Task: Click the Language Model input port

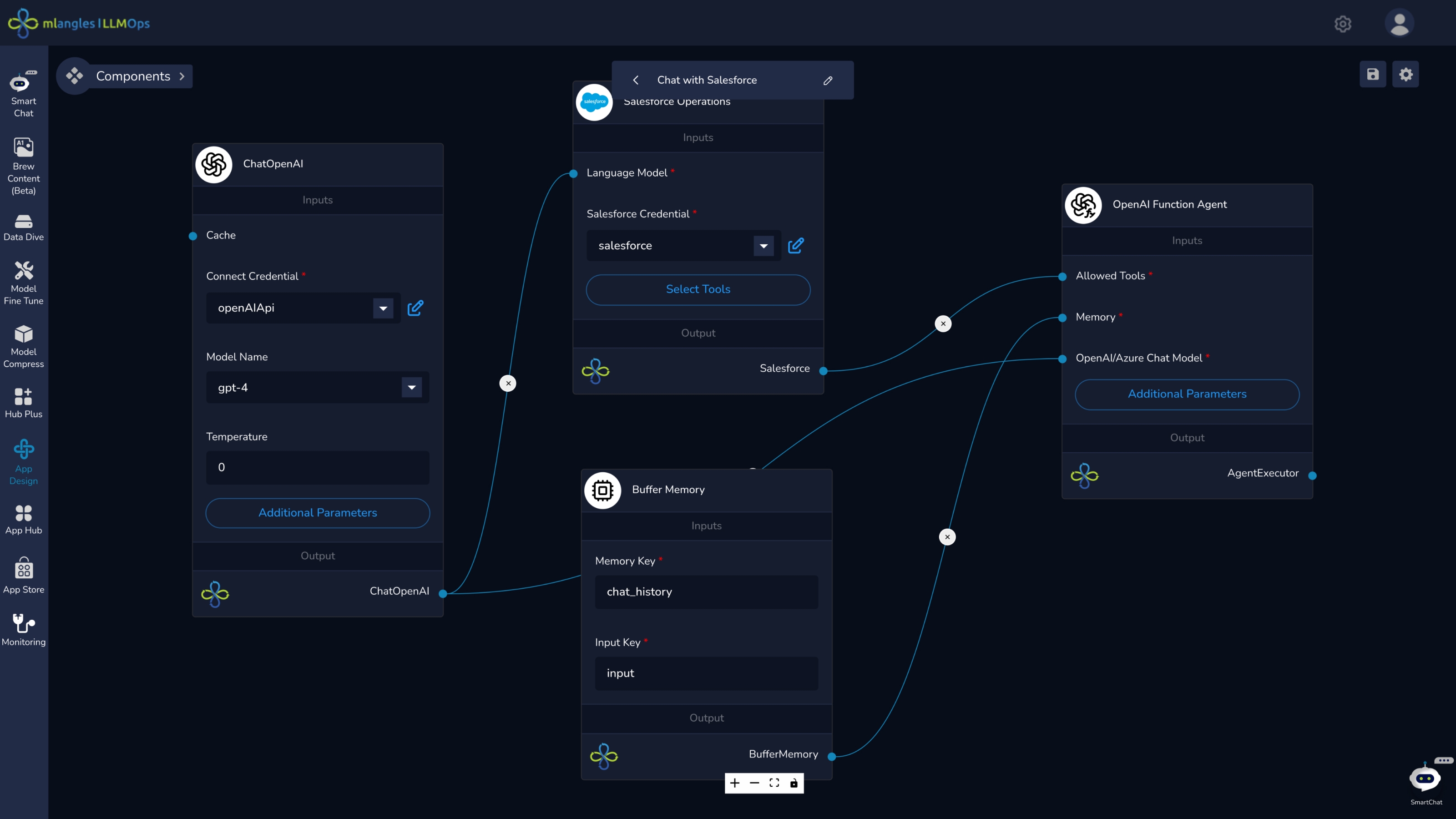Action: (x=573, y=173)
